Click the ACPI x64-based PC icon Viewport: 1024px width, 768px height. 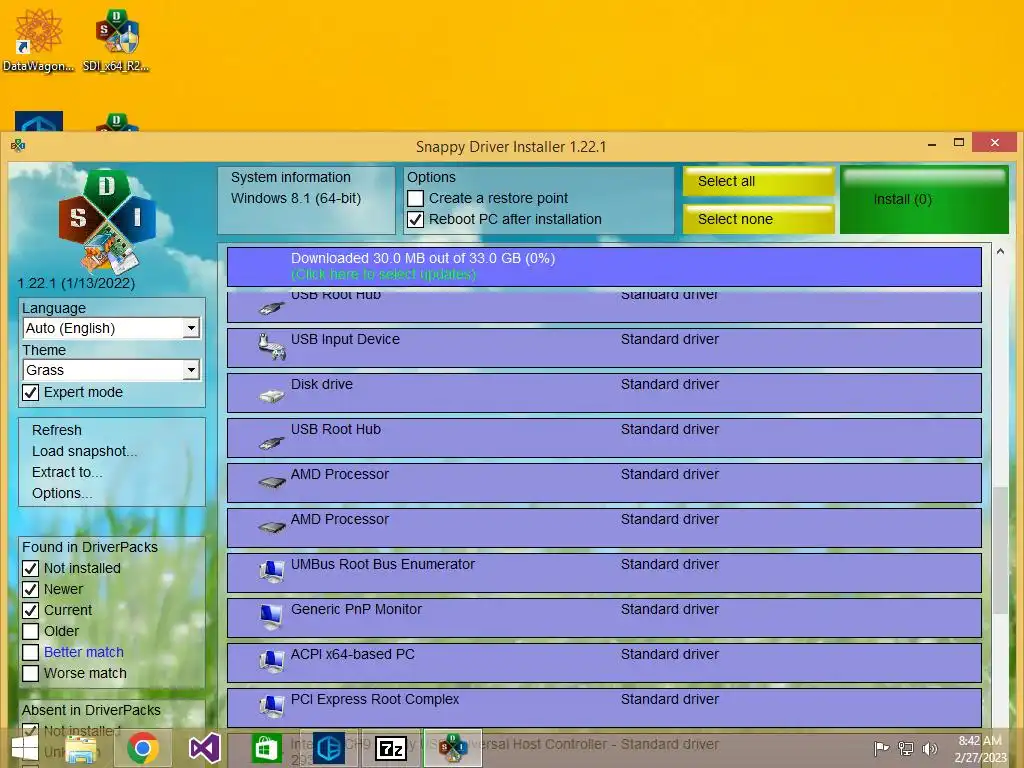coord(271,662)
